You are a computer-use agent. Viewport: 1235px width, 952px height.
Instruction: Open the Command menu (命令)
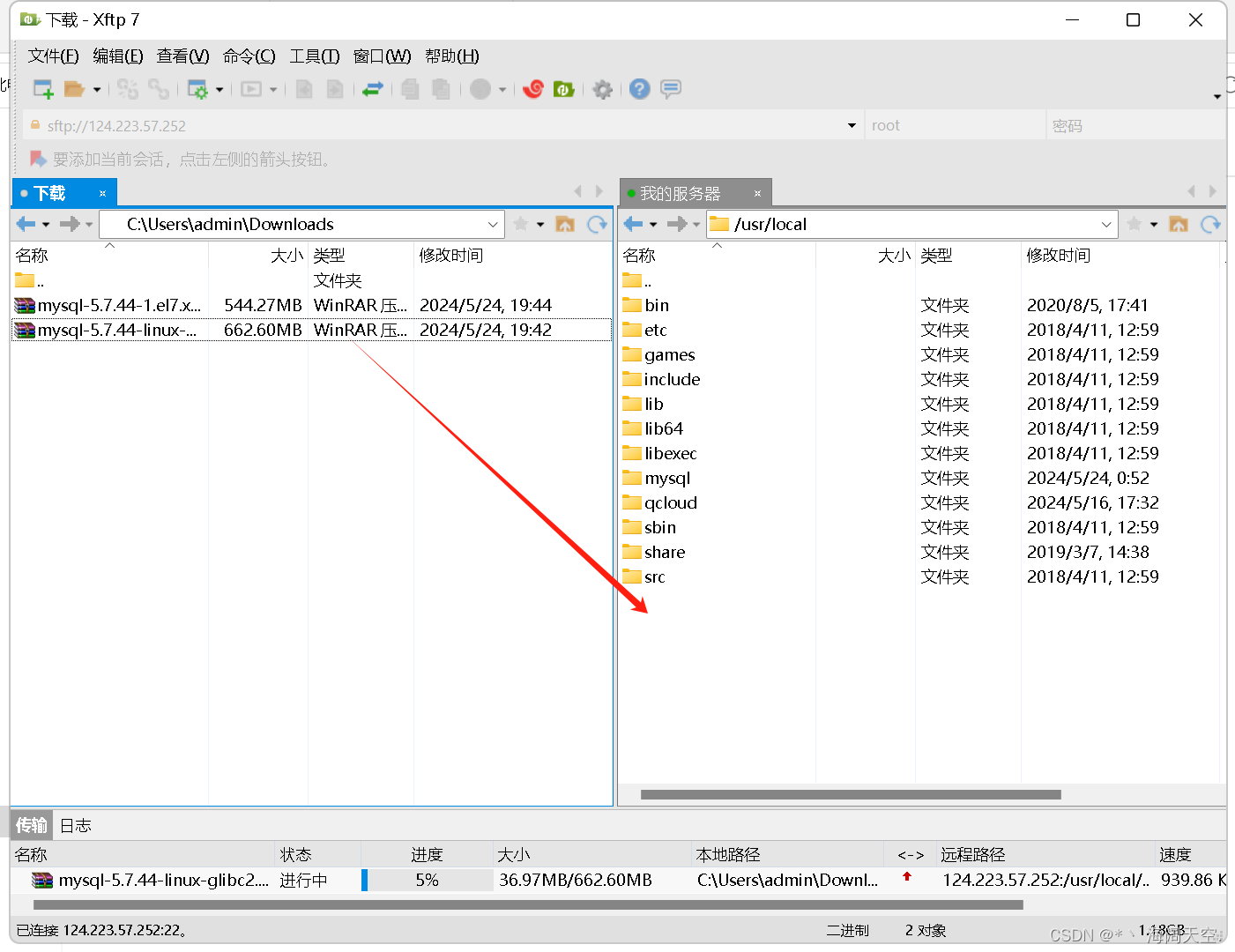pyautogui.click(x=249, y=56)
